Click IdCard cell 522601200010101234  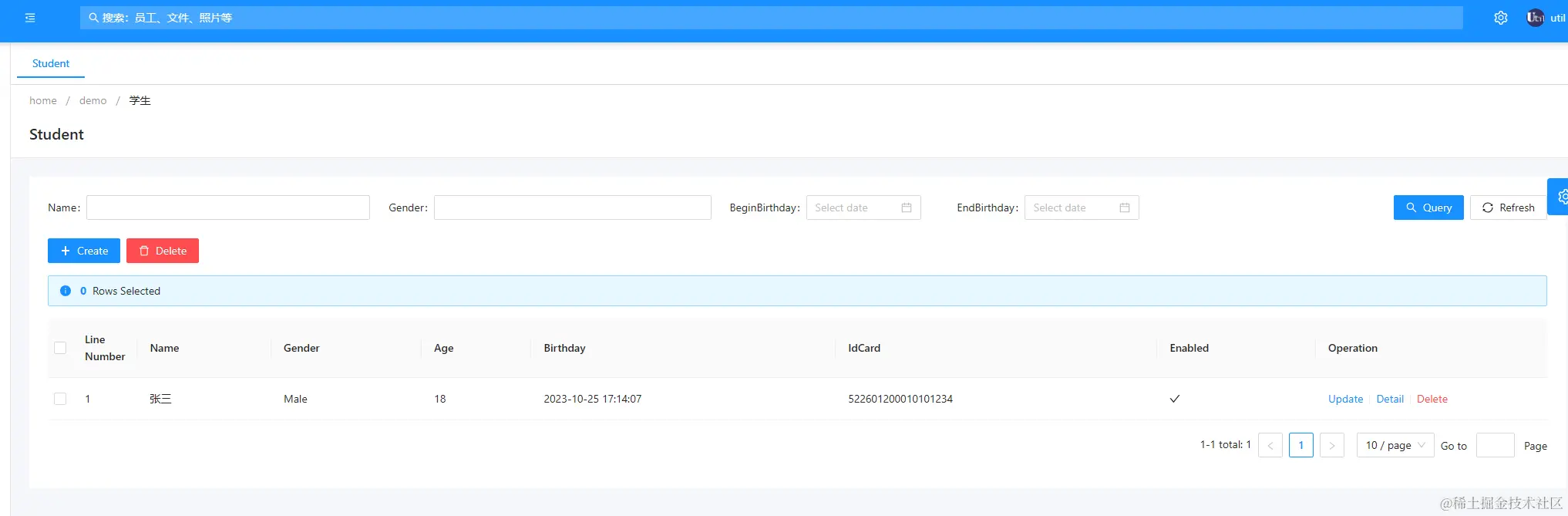[x=900, y=399]
